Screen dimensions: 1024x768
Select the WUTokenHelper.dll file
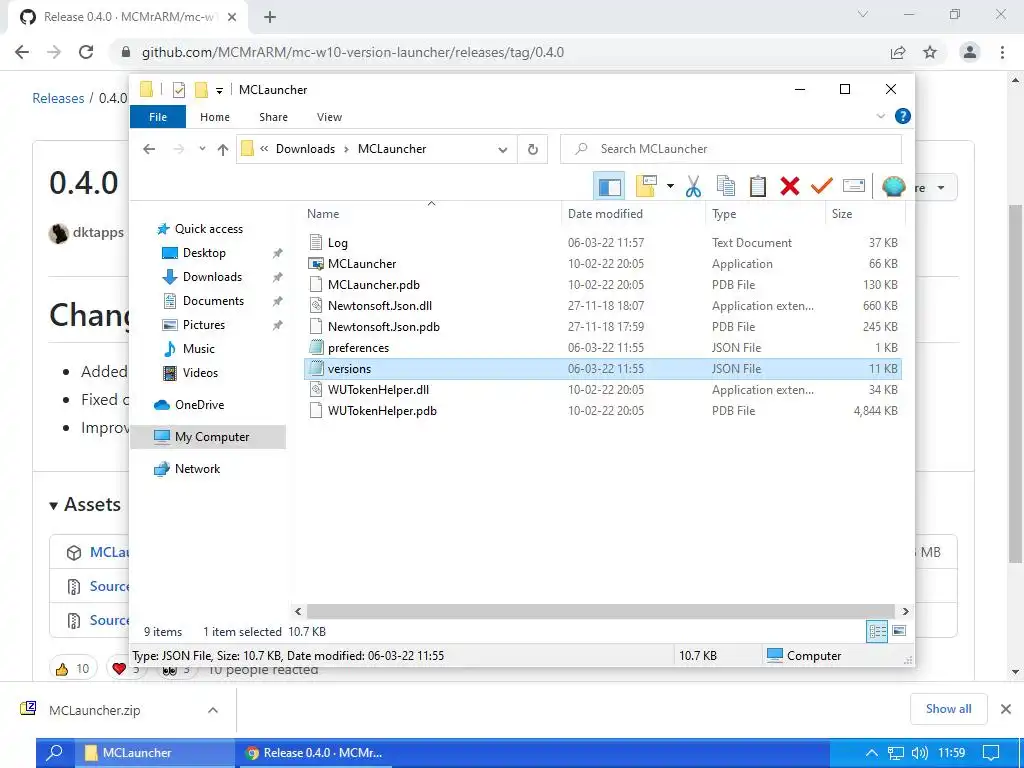pos(603,390)
